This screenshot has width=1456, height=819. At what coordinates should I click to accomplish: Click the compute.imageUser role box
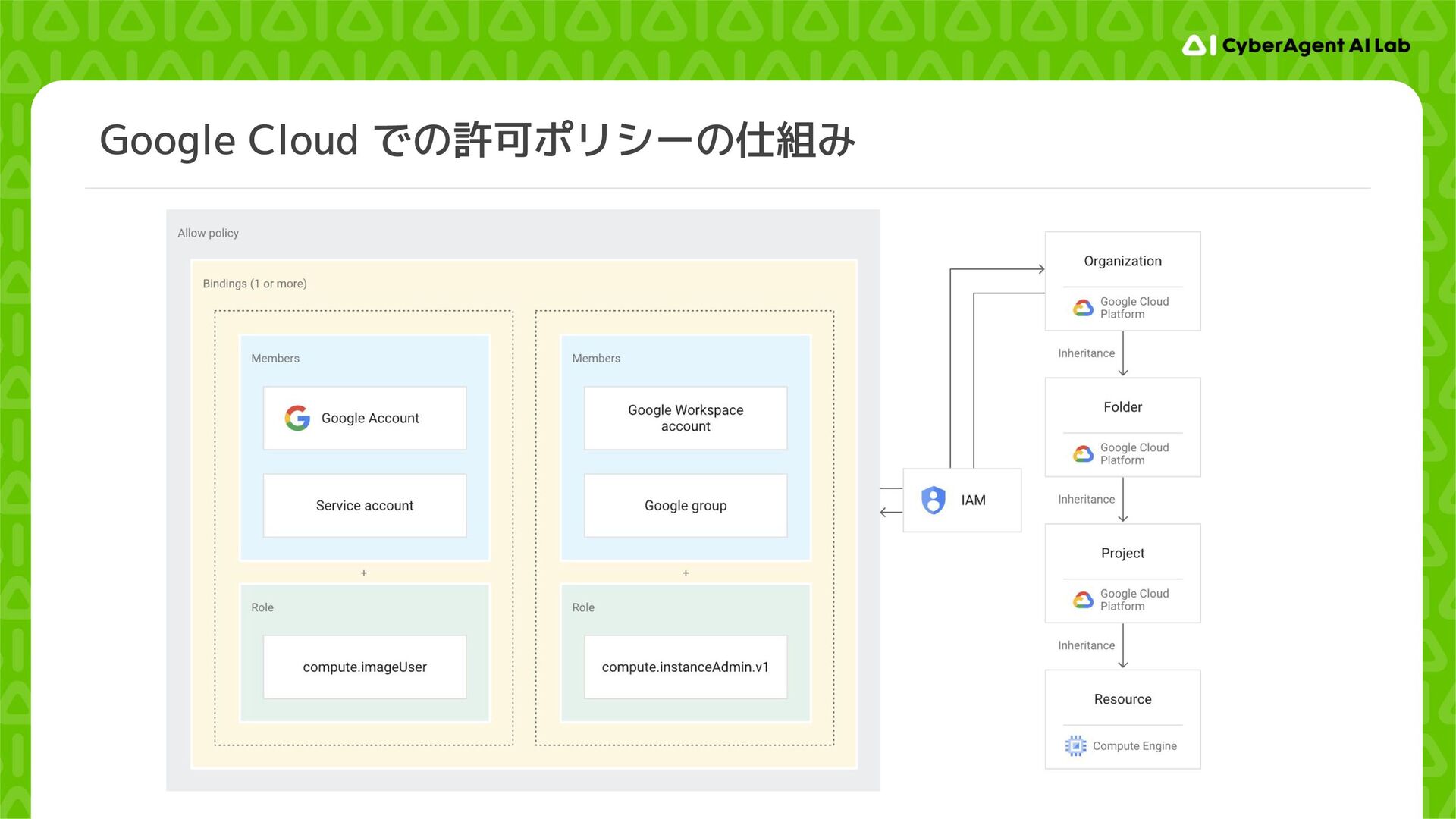coord(365,667)
